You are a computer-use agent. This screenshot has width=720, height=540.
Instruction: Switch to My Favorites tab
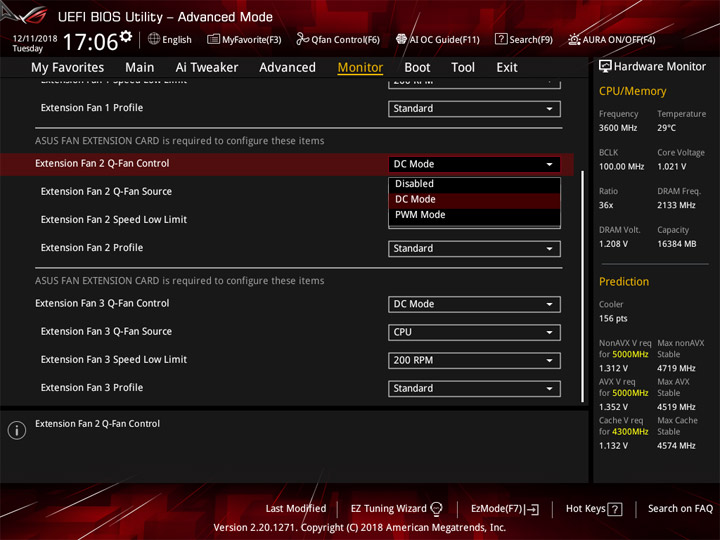pos(68,68)
